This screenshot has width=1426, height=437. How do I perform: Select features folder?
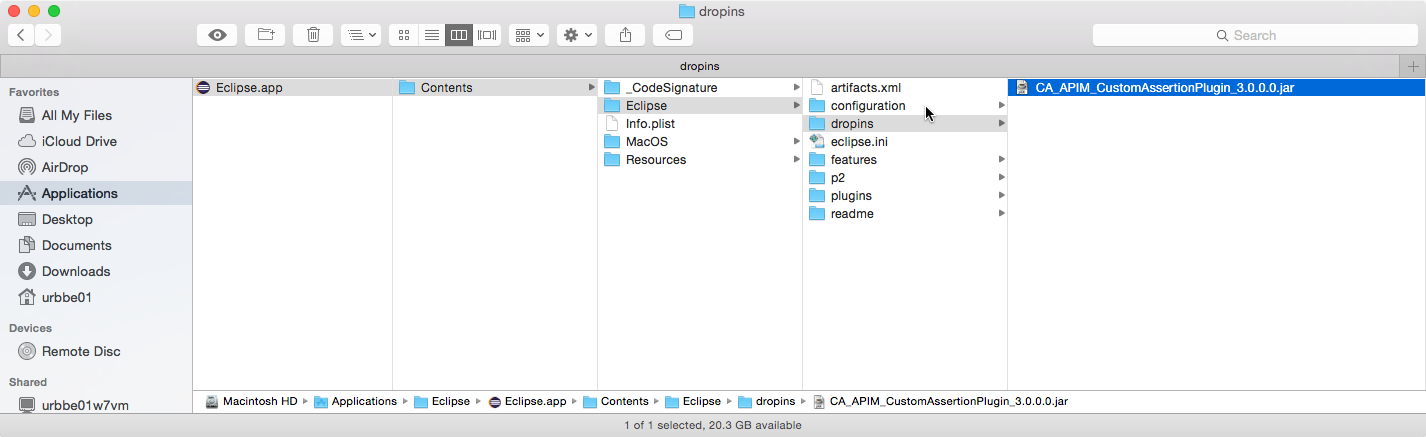click(905, 159)
